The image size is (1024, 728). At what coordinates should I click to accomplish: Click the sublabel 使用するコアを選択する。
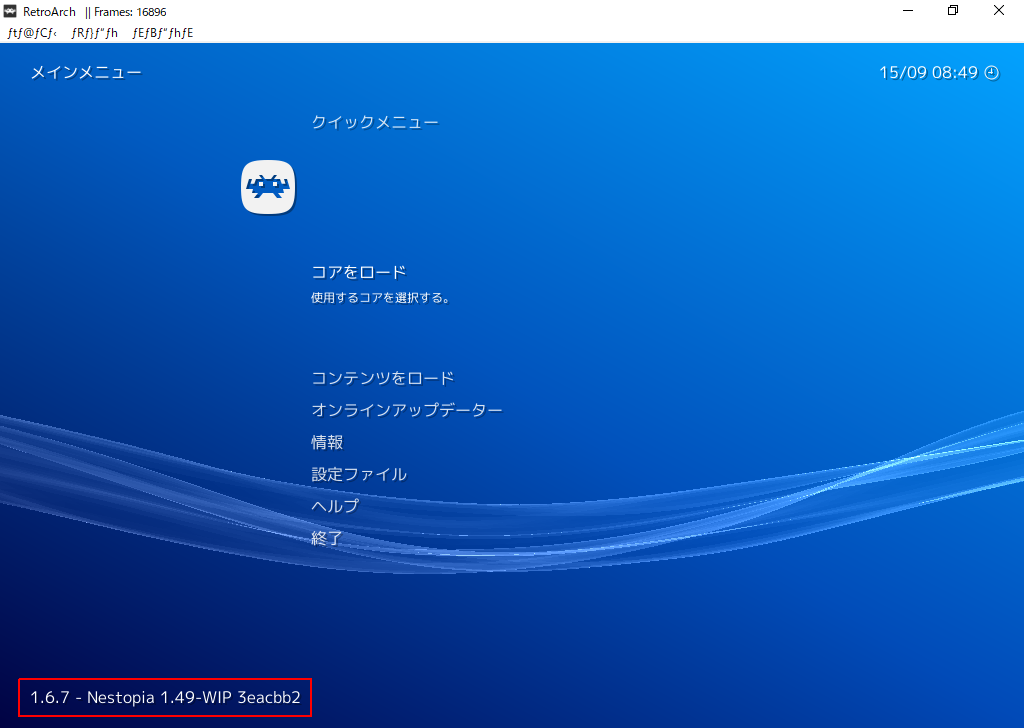(381, 298)
